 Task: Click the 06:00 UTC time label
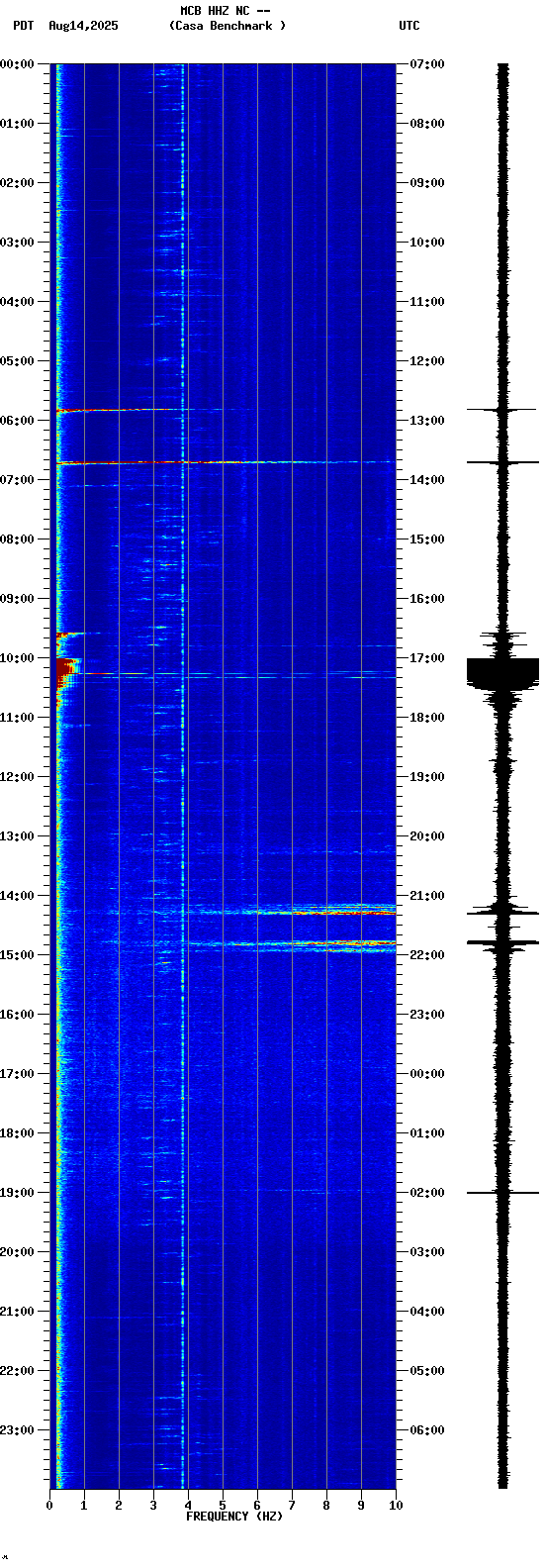coord(427,1429)
